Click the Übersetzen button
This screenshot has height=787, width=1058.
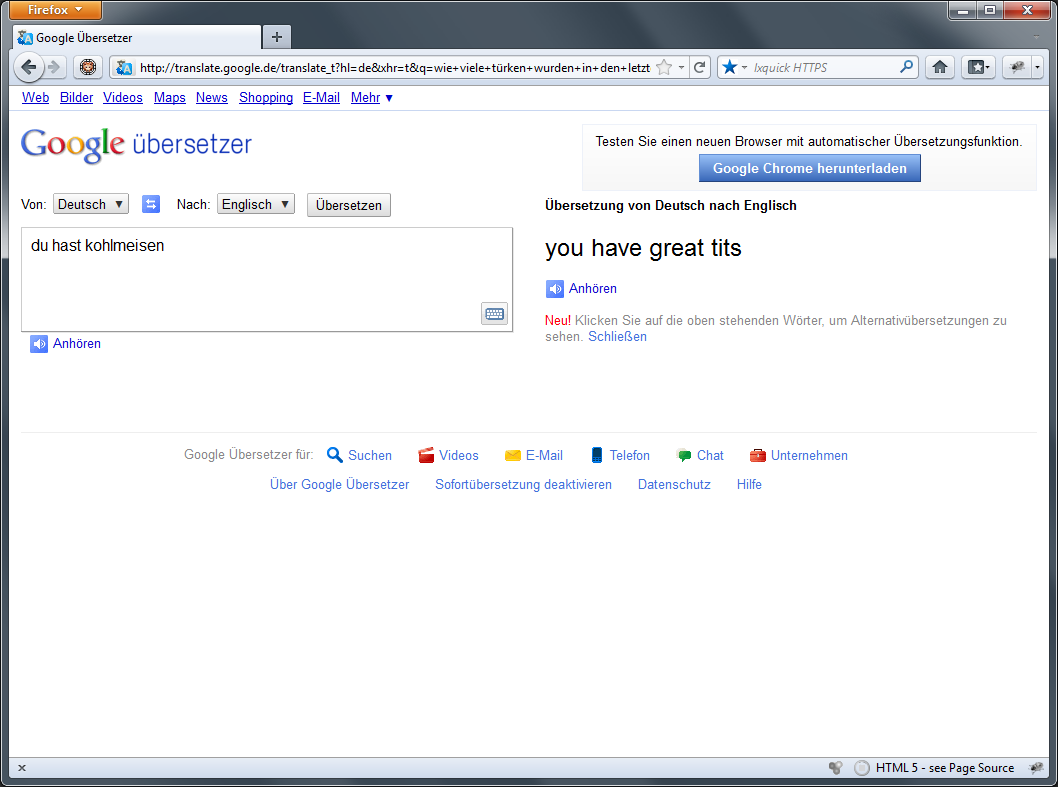coord(349,205)
